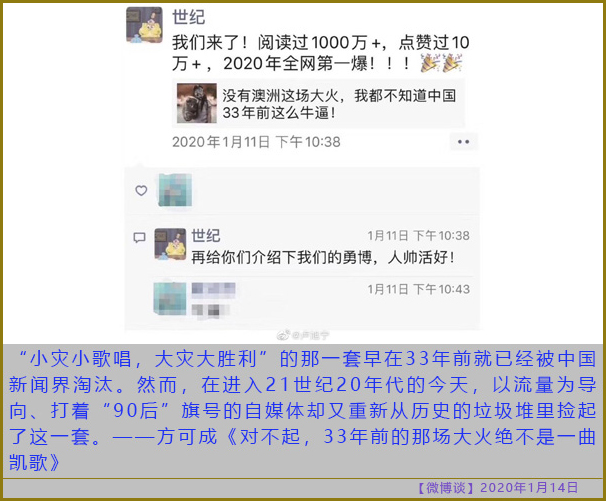This screenshot has width=606, height=501.
Task: Open 世纪's profile avatar at top
Action: tap(145, 25)
